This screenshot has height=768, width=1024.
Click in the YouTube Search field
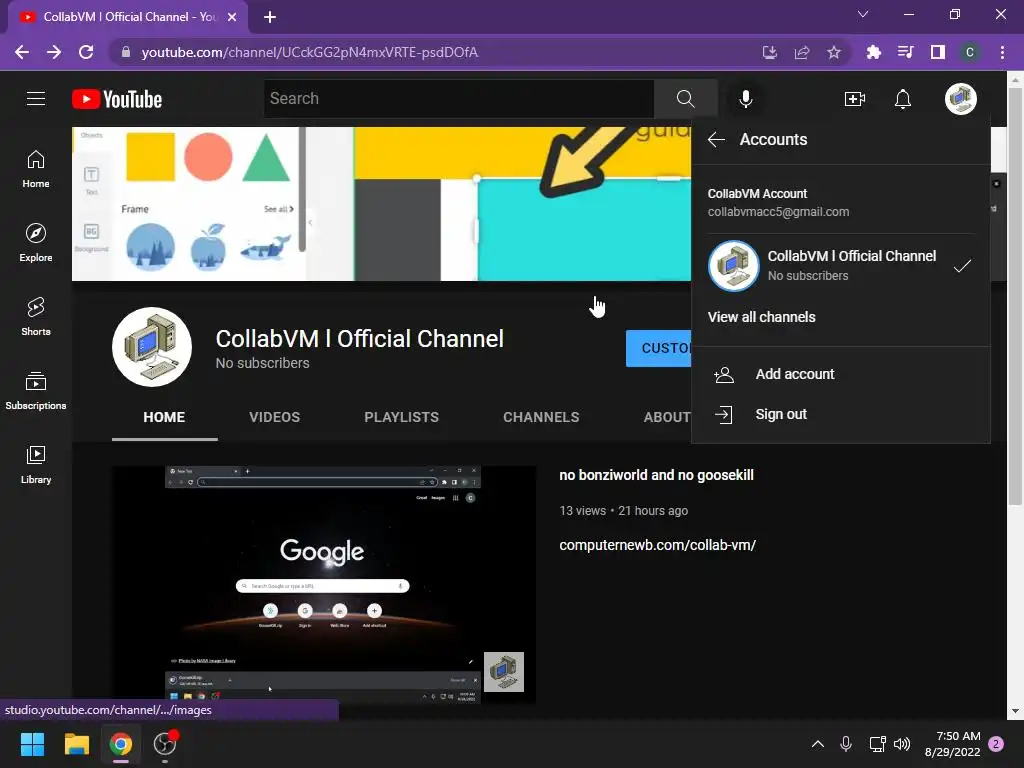(x=458, y=99)
